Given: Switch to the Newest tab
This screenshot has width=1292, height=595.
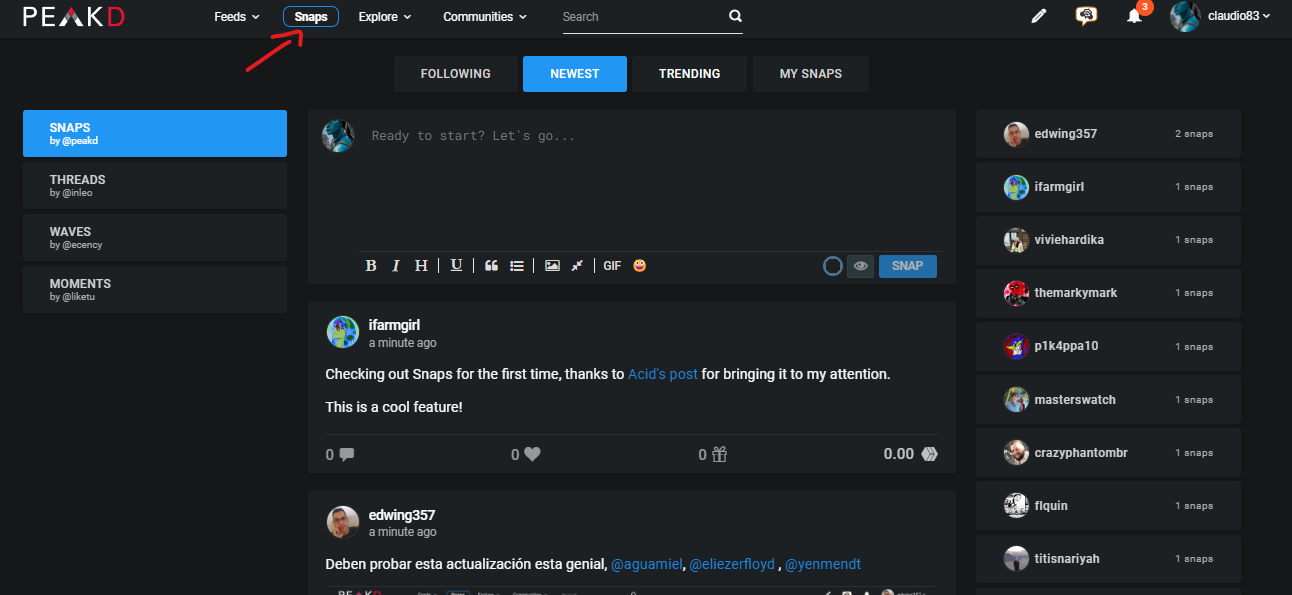Looking at the screenshot, I should (x=575, y=74).
